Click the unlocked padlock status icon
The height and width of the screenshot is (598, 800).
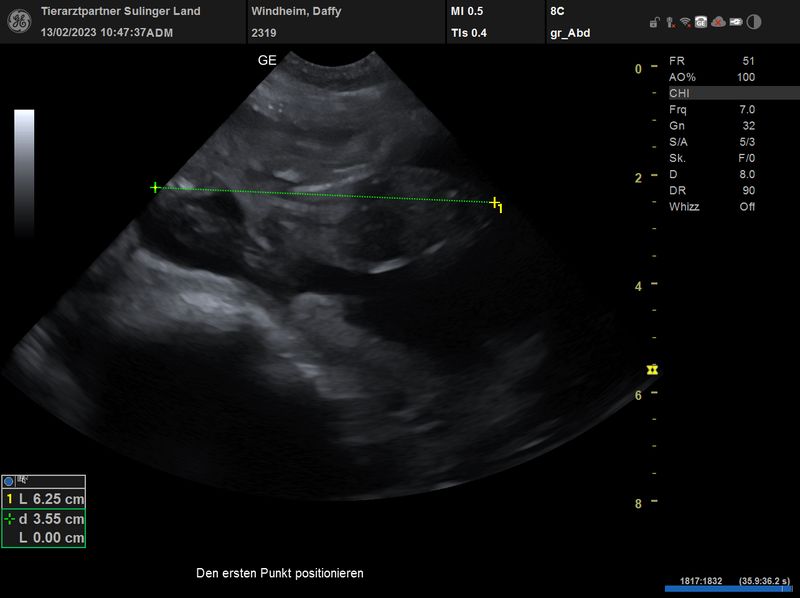click(x=655, y=22)
